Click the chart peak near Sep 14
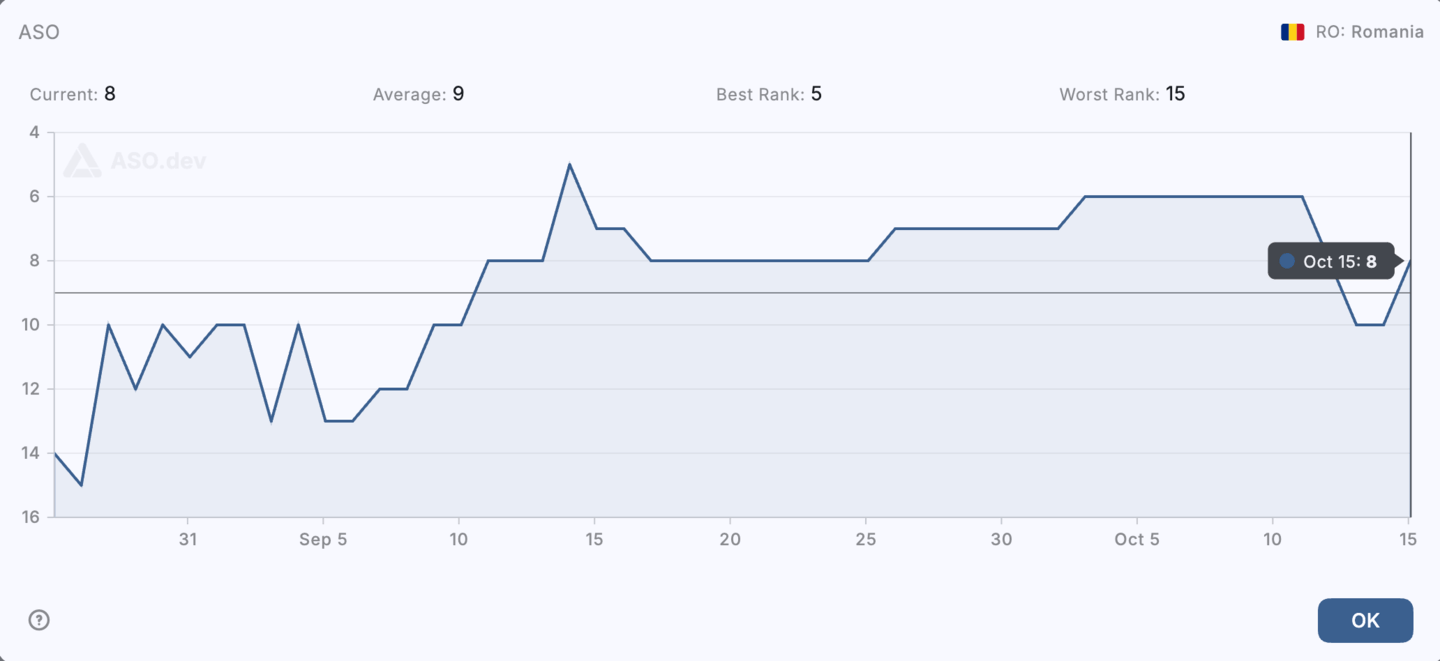Viewport: 1440px width, 661px height. tap(570, 164)
